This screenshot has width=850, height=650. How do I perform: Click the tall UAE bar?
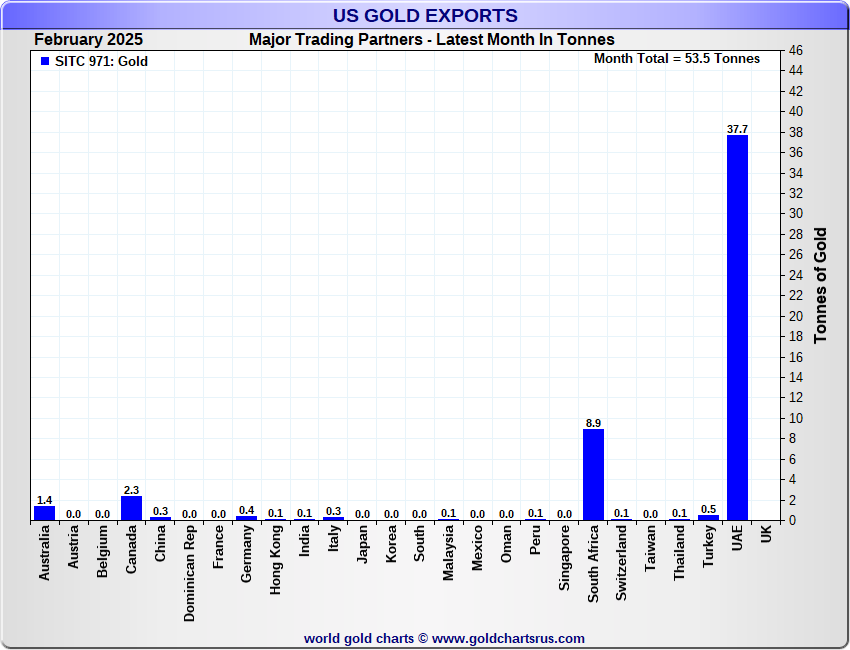737,327
